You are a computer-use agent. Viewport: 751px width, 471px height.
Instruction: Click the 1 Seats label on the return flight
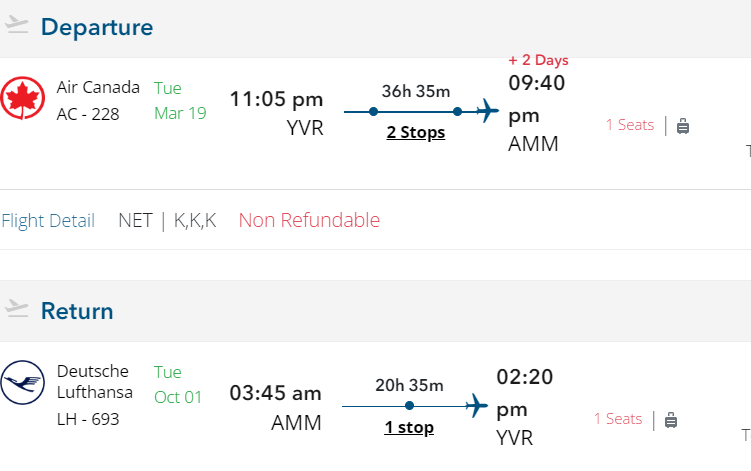(x=618, y=419)
